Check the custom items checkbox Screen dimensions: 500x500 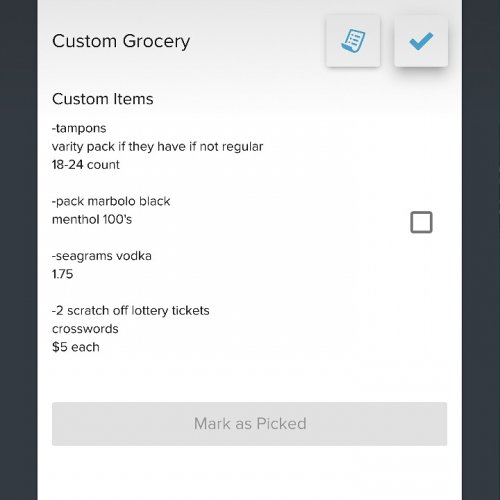(421, 222)
